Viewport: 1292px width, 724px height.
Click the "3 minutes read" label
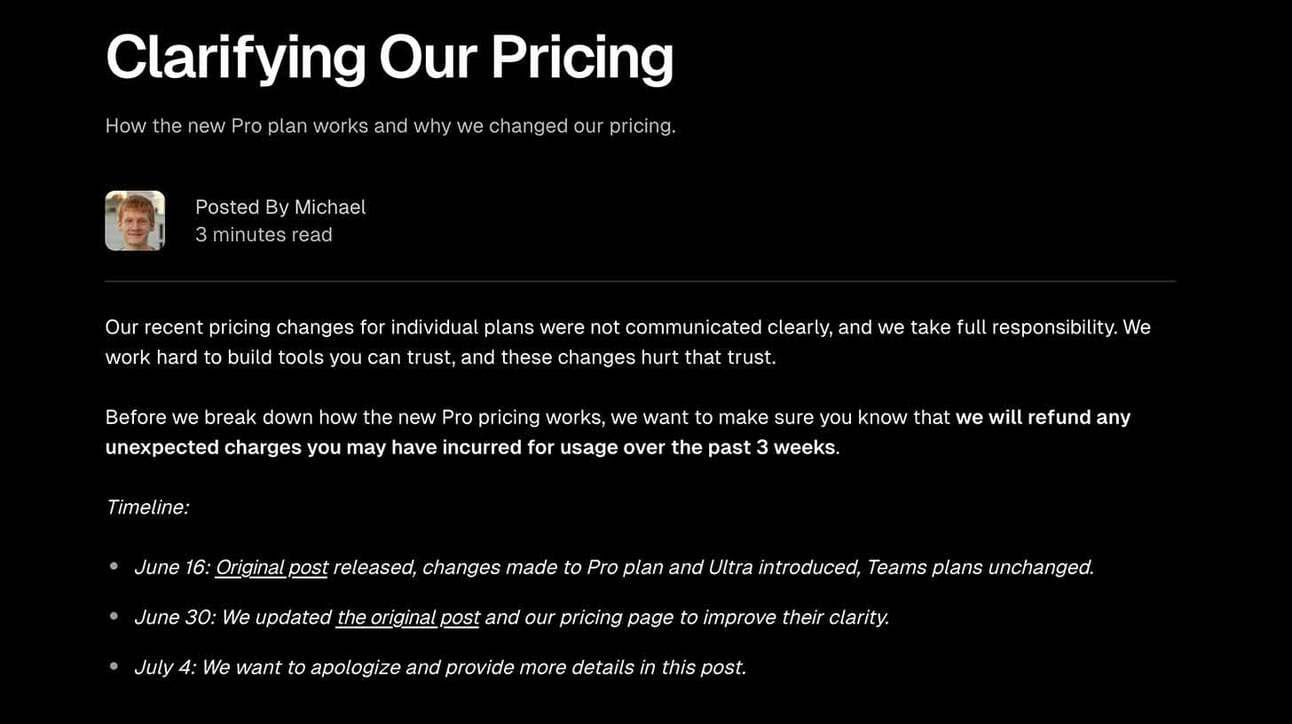click(x=264, y=235)
